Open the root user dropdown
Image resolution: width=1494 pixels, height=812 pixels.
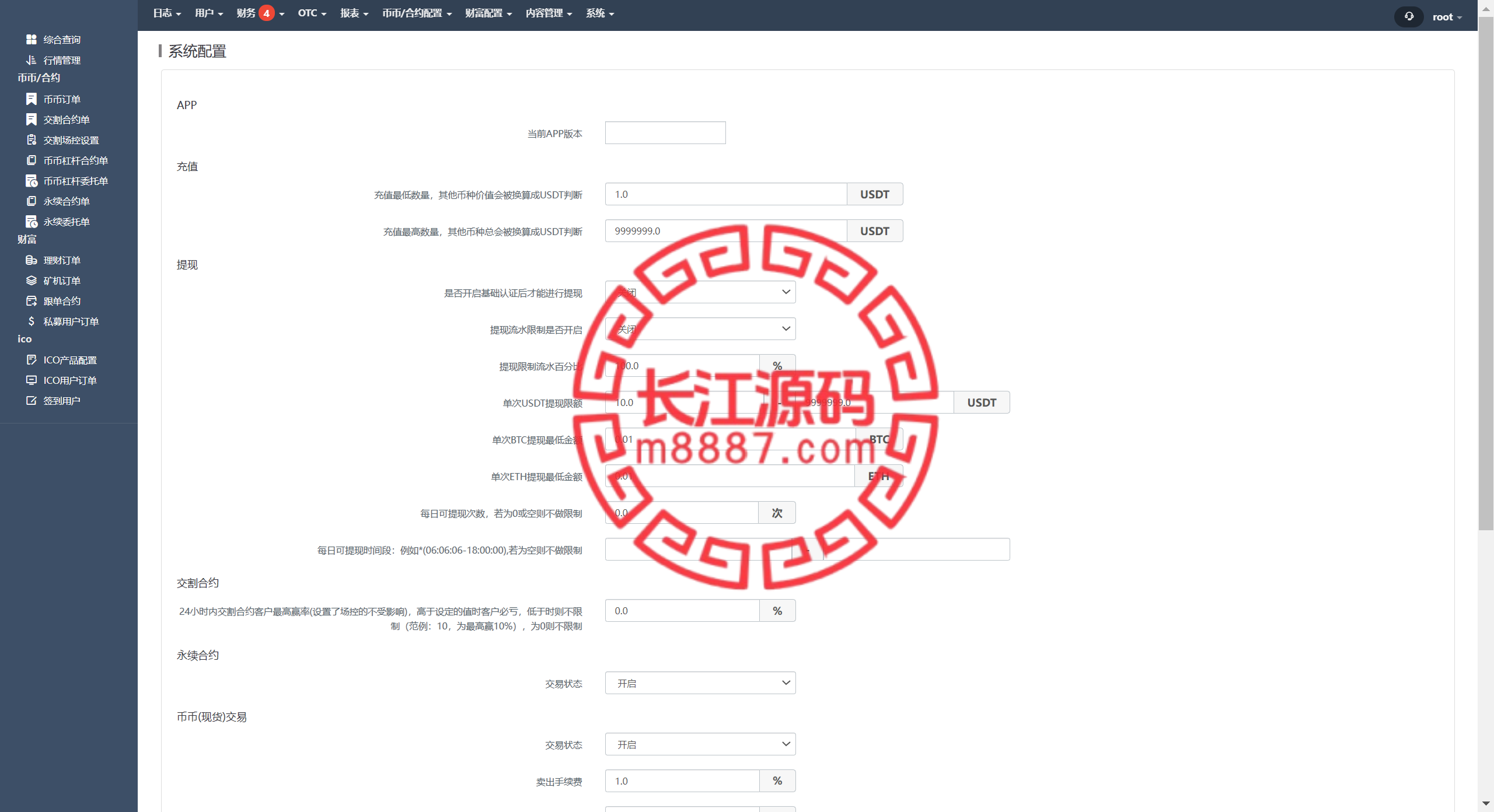point(1447,17)
